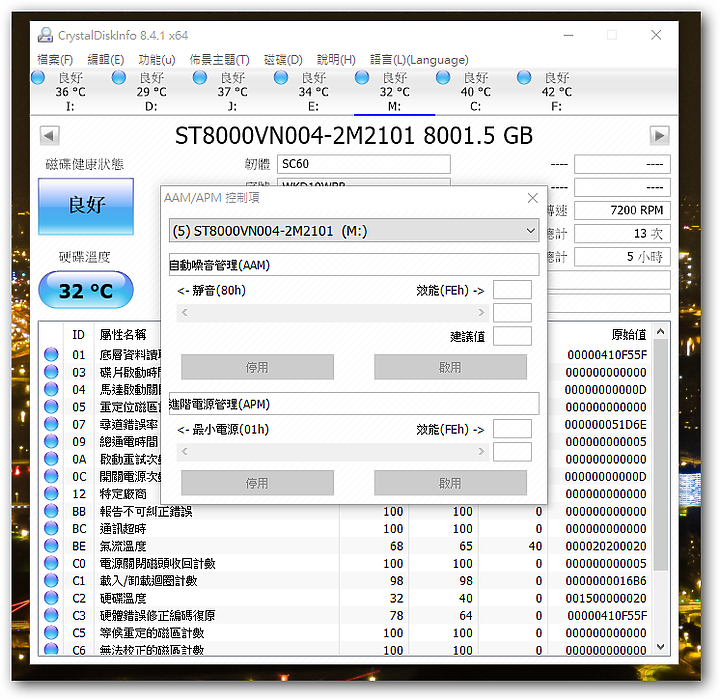Open the 編輯(E) menu
The width and height of the screenshot is (720, 700).
coord(106,60)
